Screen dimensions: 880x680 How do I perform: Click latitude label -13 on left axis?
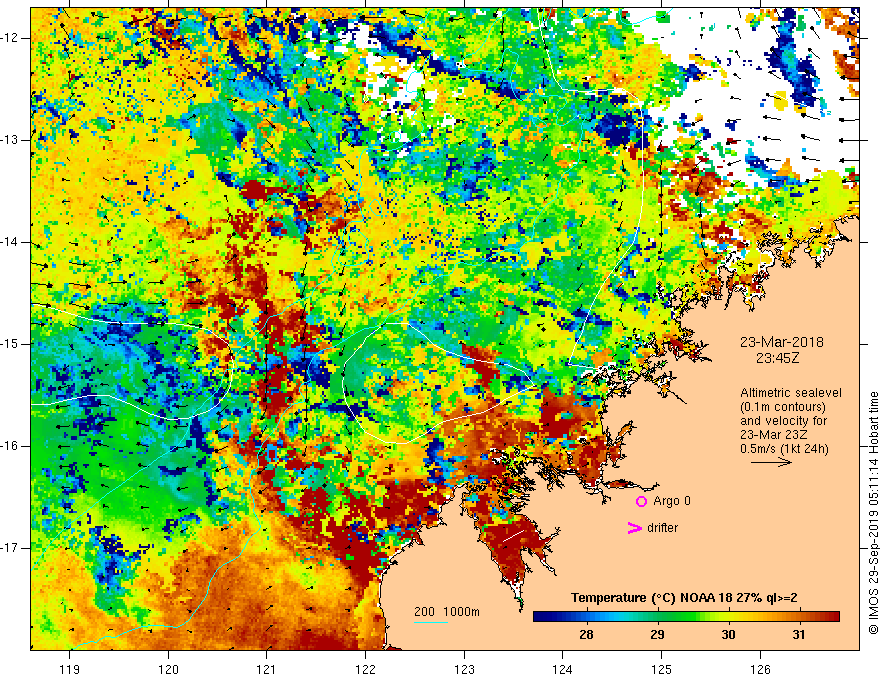tap(10, 140)
